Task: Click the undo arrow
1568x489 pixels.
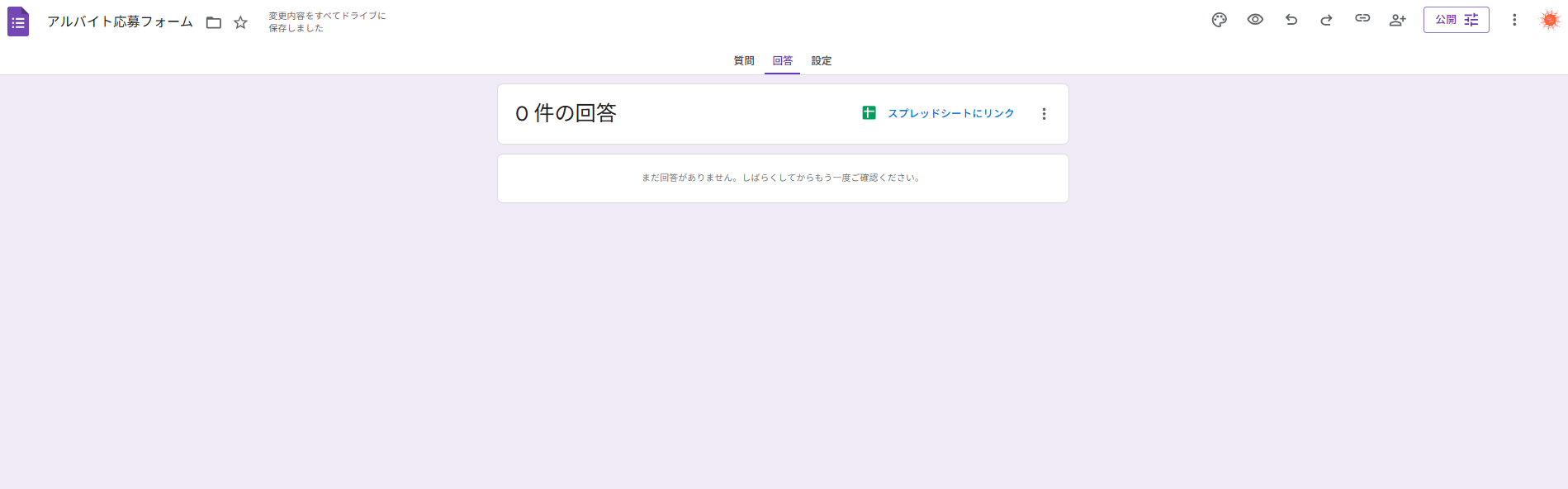Action: [1291, 20]
